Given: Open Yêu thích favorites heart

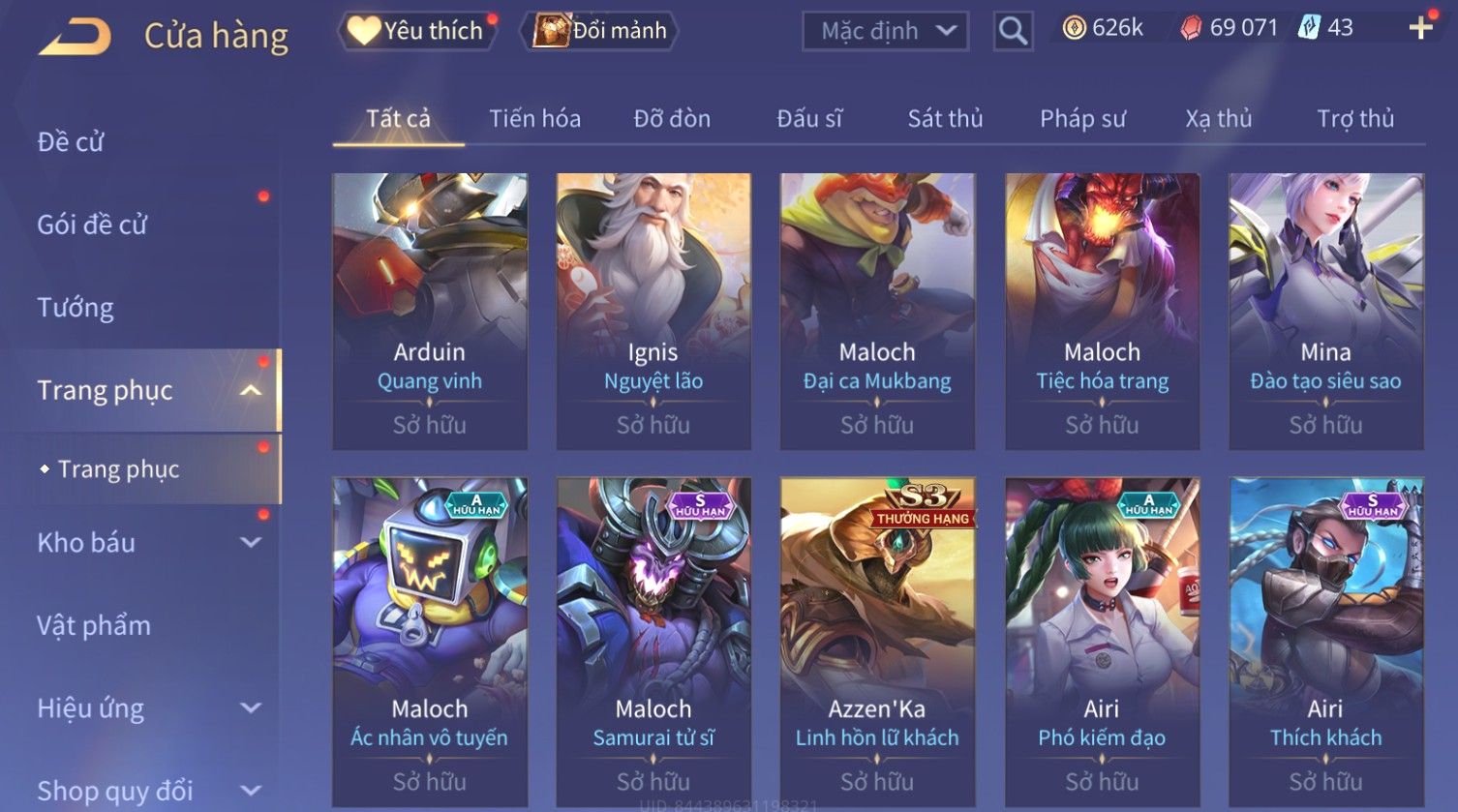Looking at the screenshot, I should [416, 31].
